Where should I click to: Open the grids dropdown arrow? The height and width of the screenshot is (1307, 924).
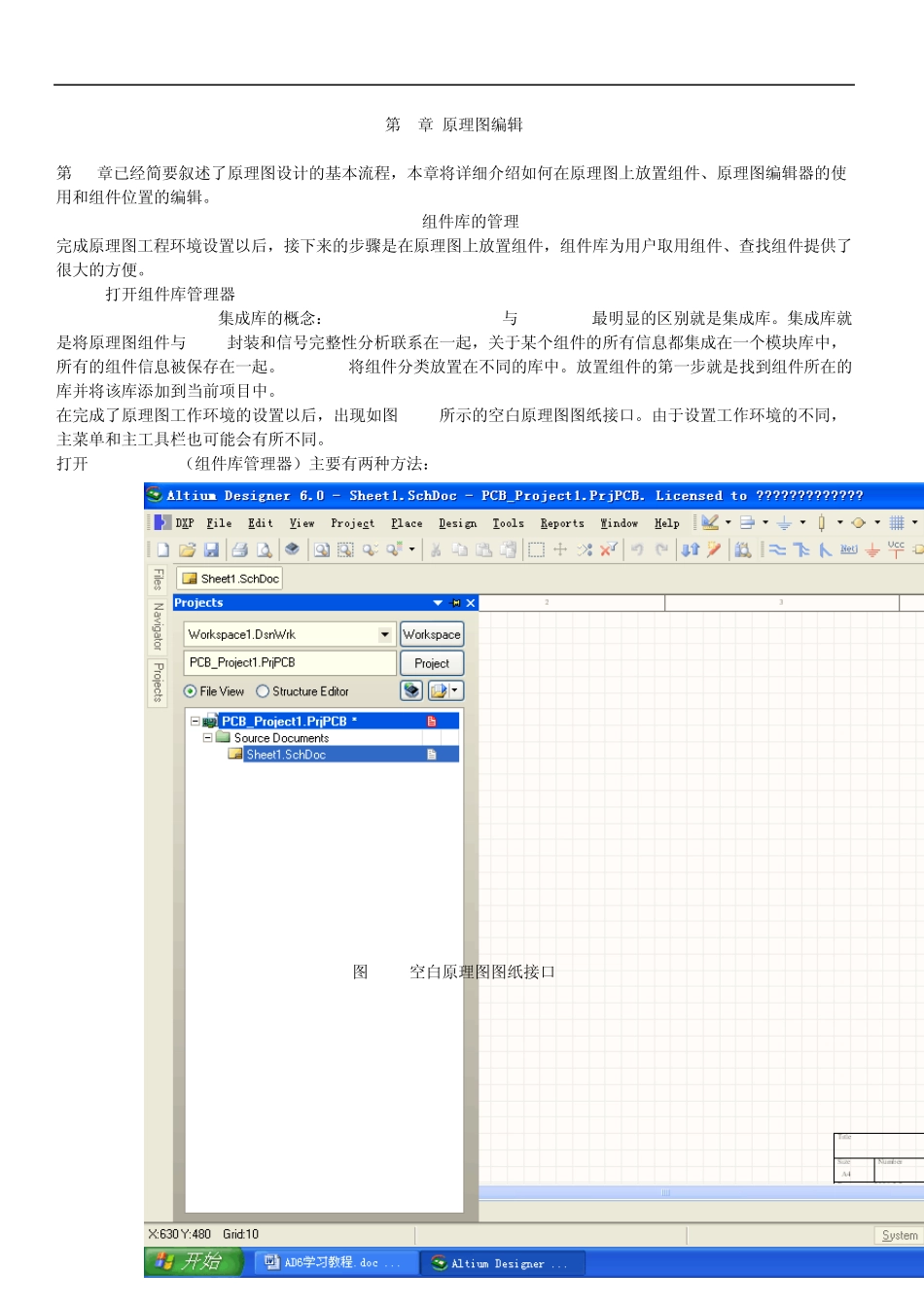pyautogui.click(x=914, y=523)
